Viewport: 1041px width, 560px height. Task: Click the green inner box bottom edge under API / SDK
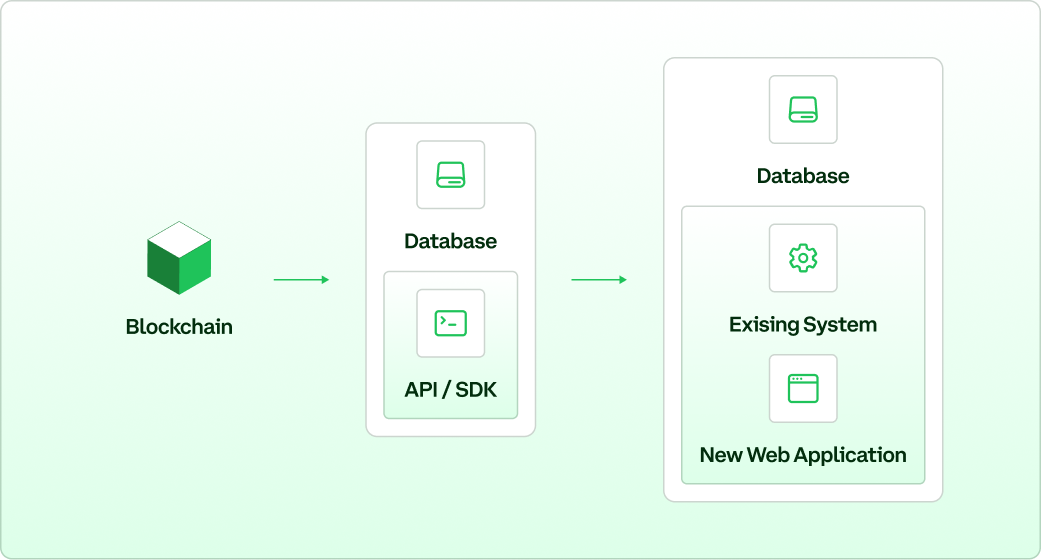tap(451, 417)
